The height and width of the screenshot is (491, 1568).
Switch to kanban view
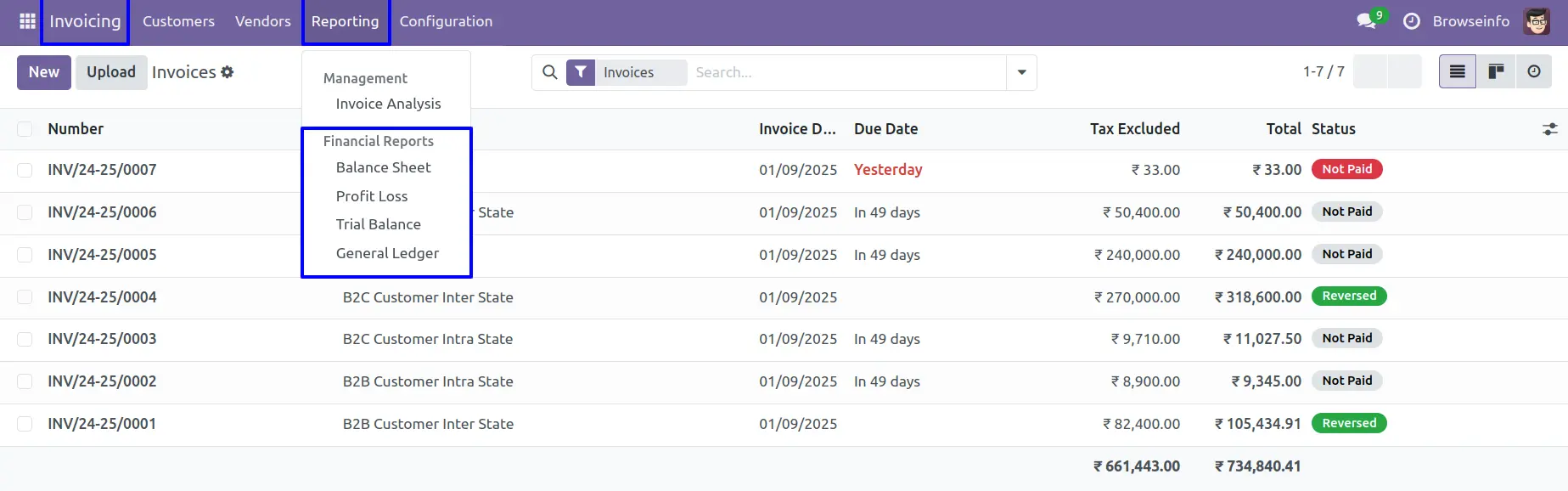1496,72
